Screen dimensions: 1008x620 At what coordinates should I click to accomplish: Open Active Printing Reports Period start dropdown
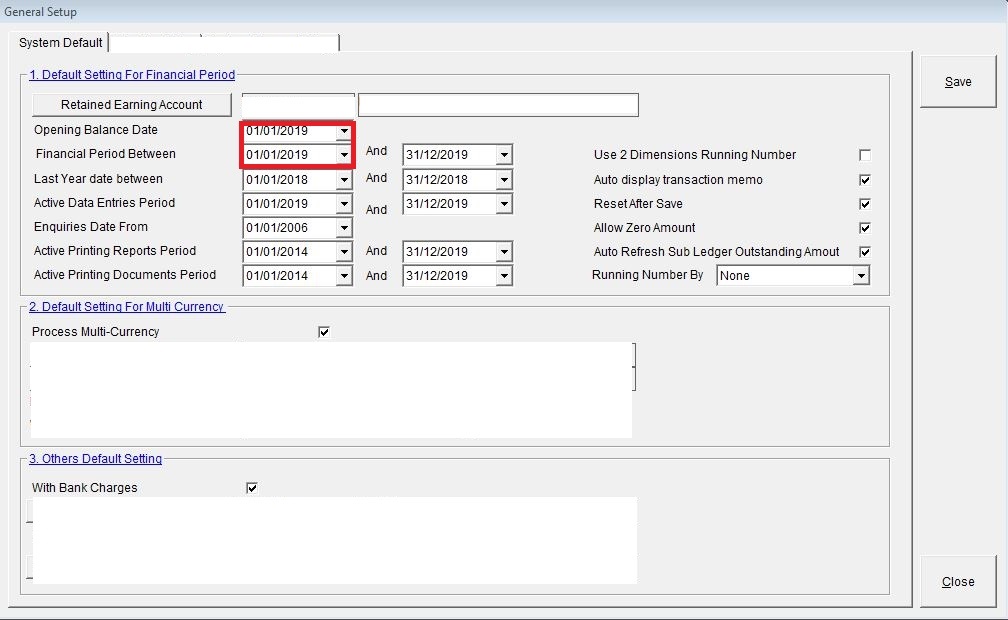[344, 252]
